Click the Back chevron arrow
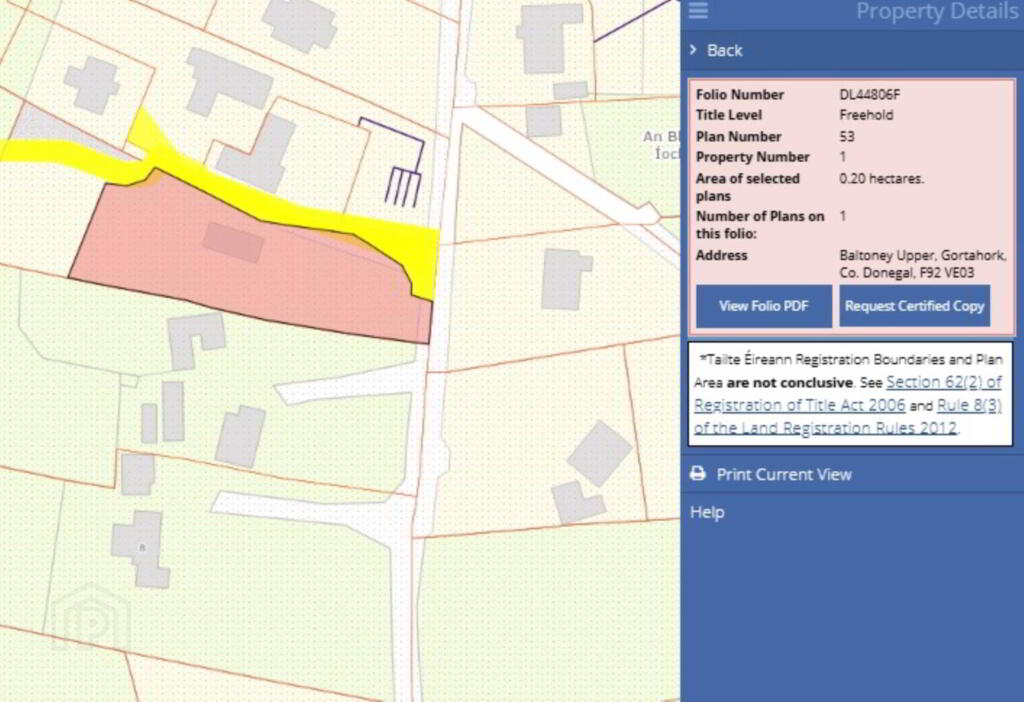Screen dimensions: 1024x702 [x=692, y=50]
